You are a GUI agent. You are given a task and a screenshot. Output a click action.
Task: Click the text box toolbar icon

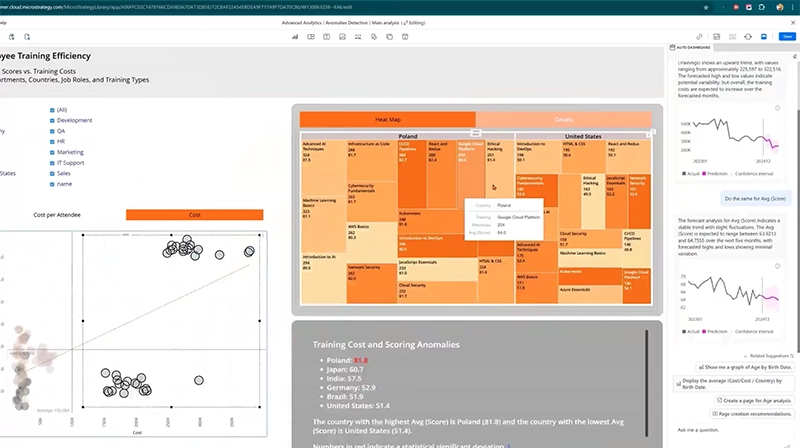point(327,37)
